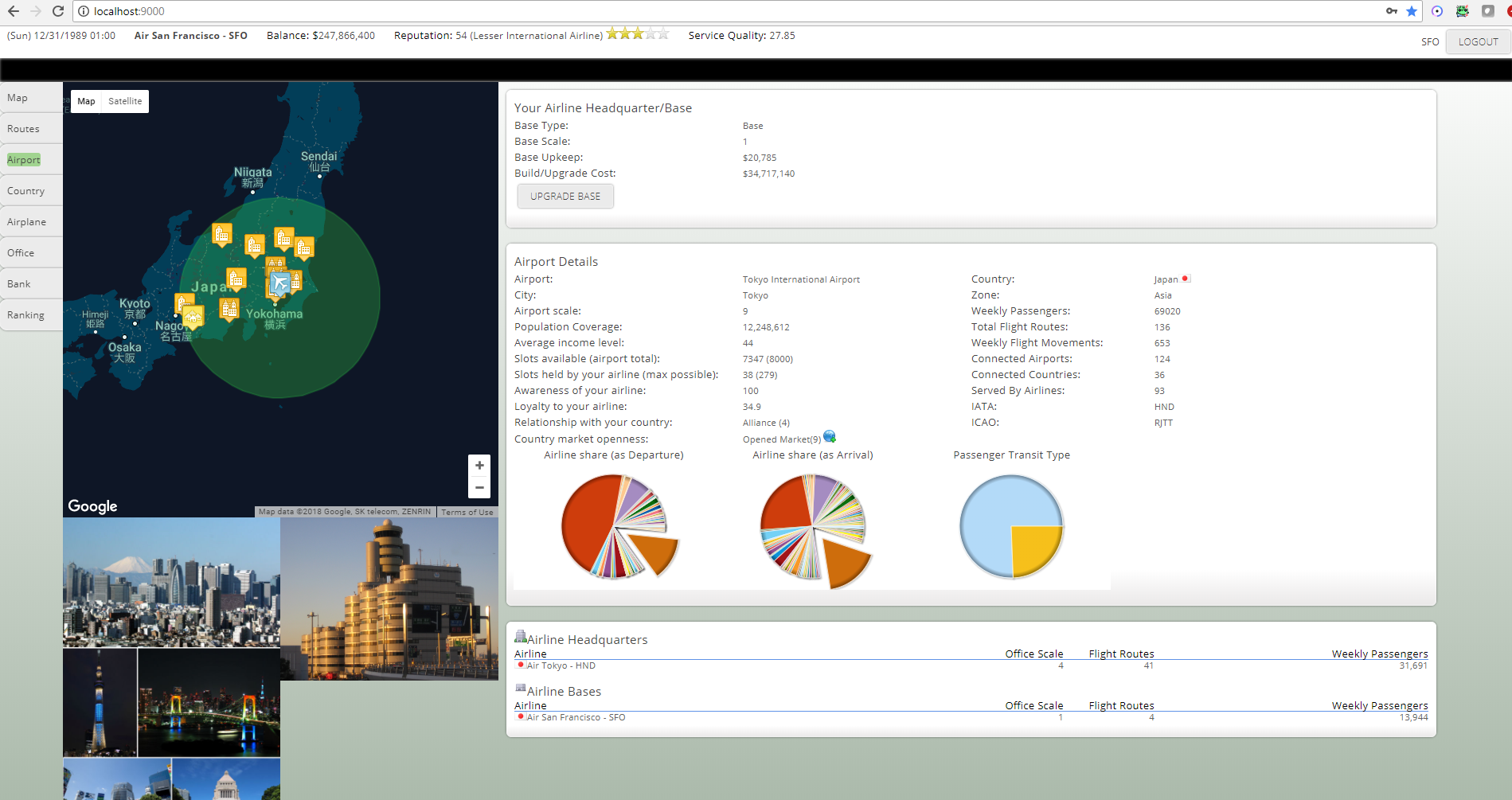The image size is (1512, 800).
Task: Click the LOGOUT button
Action: 1478,42
